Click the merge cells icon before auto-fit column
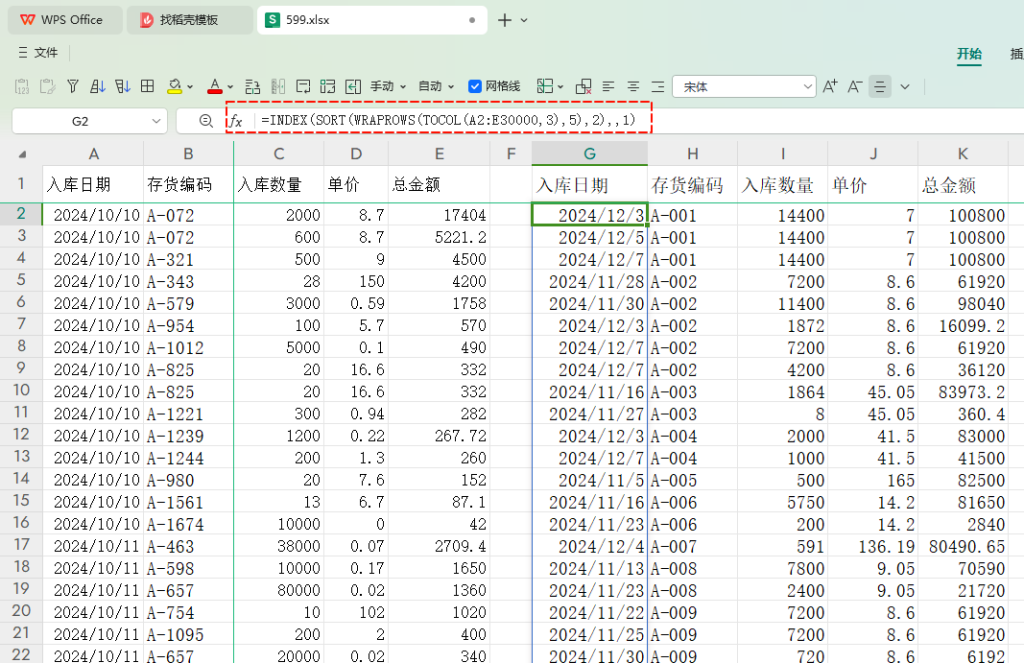The height and width of the screenshot is (663, 1024). (x=328, y=86)
